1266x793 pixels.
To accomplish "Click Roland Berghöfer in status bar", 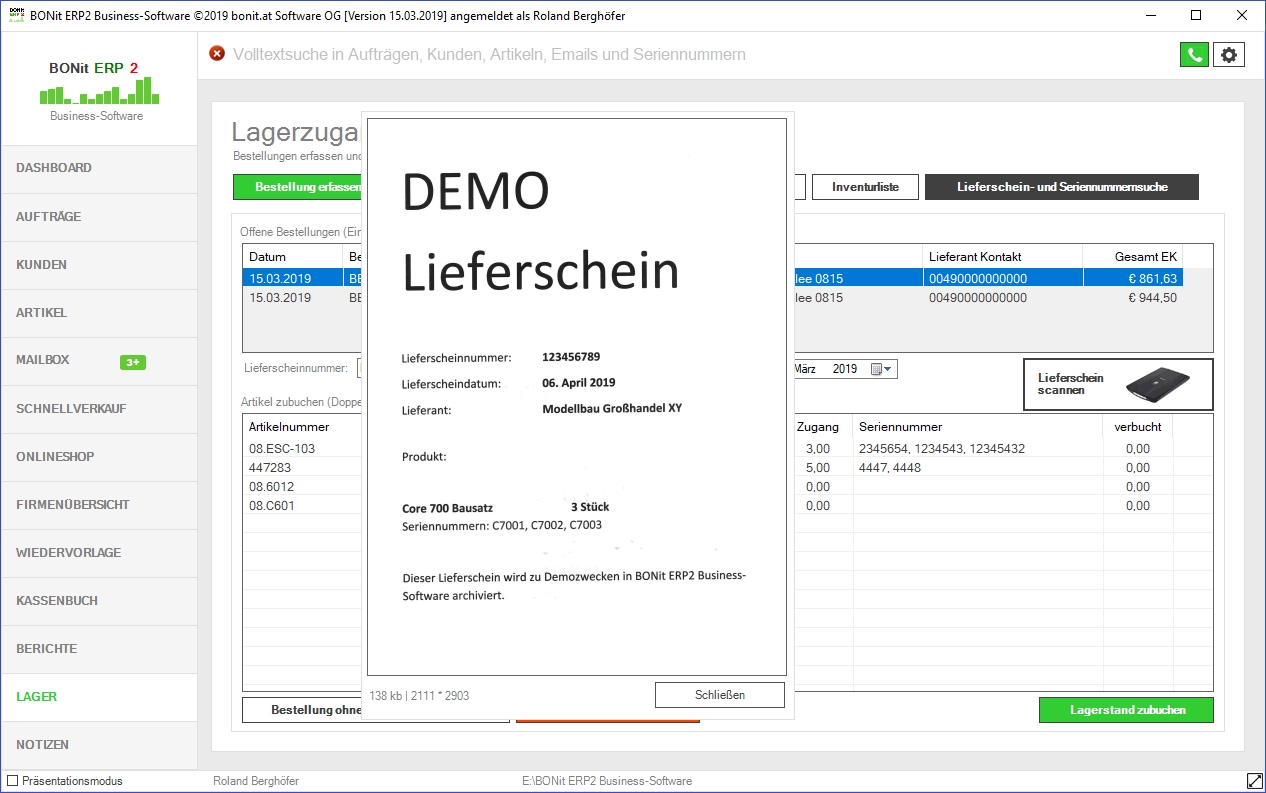I will [256, 781].
